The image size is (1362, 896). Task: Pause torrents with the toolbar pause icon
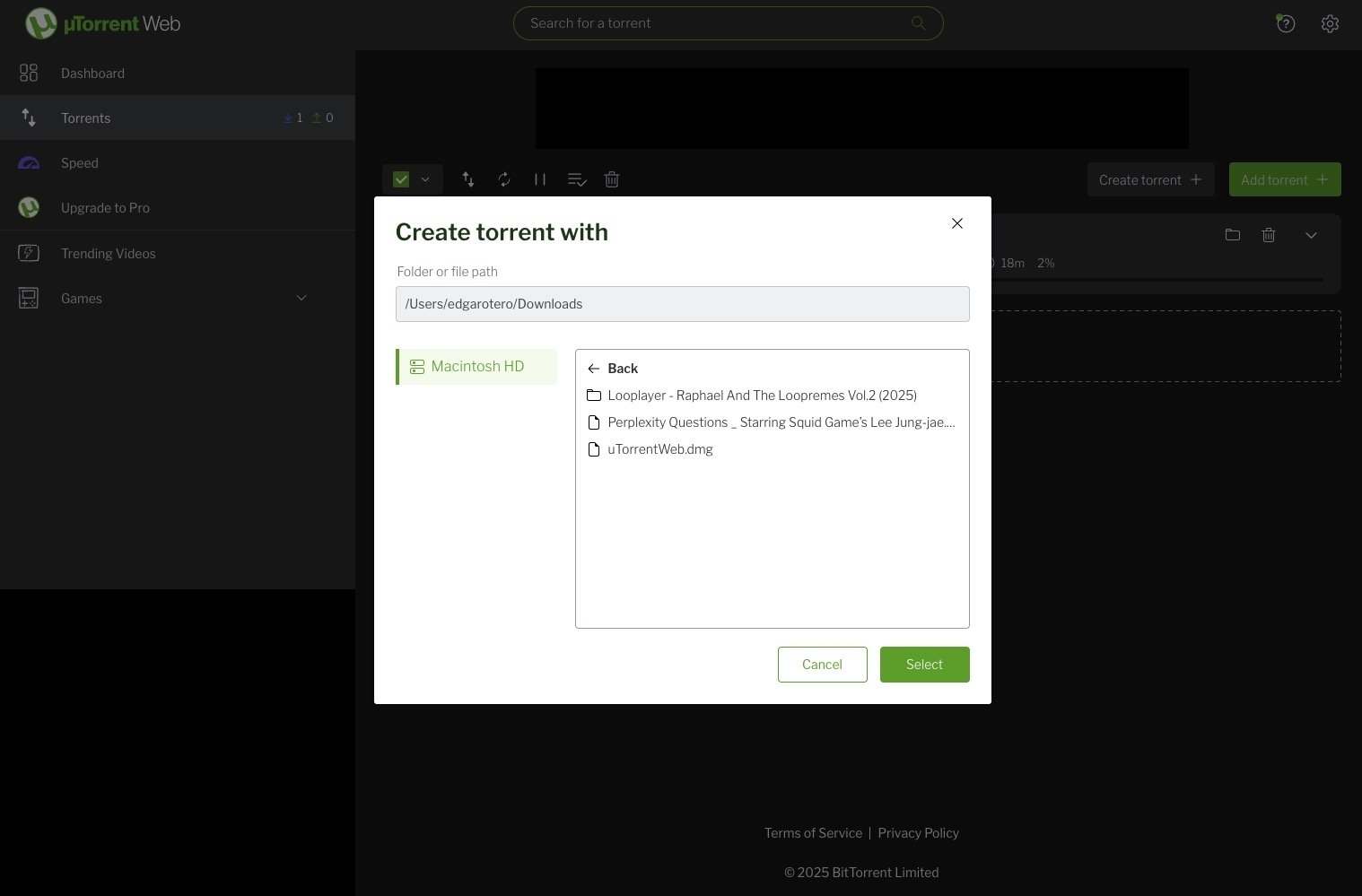(x=540, y=179)
